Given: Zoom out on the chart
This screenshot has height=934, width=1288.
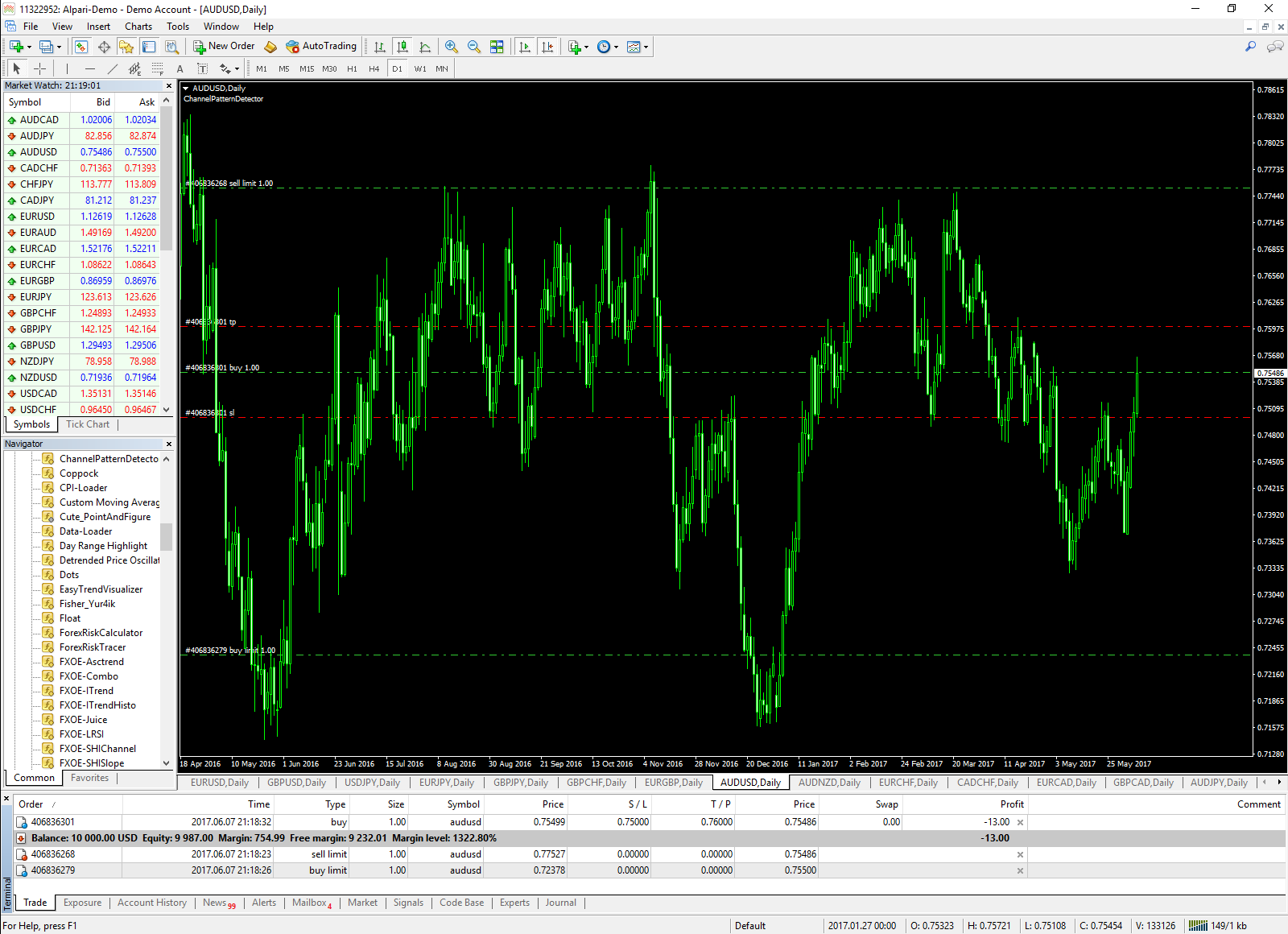Looking at the screenshot, I should 474,47.
